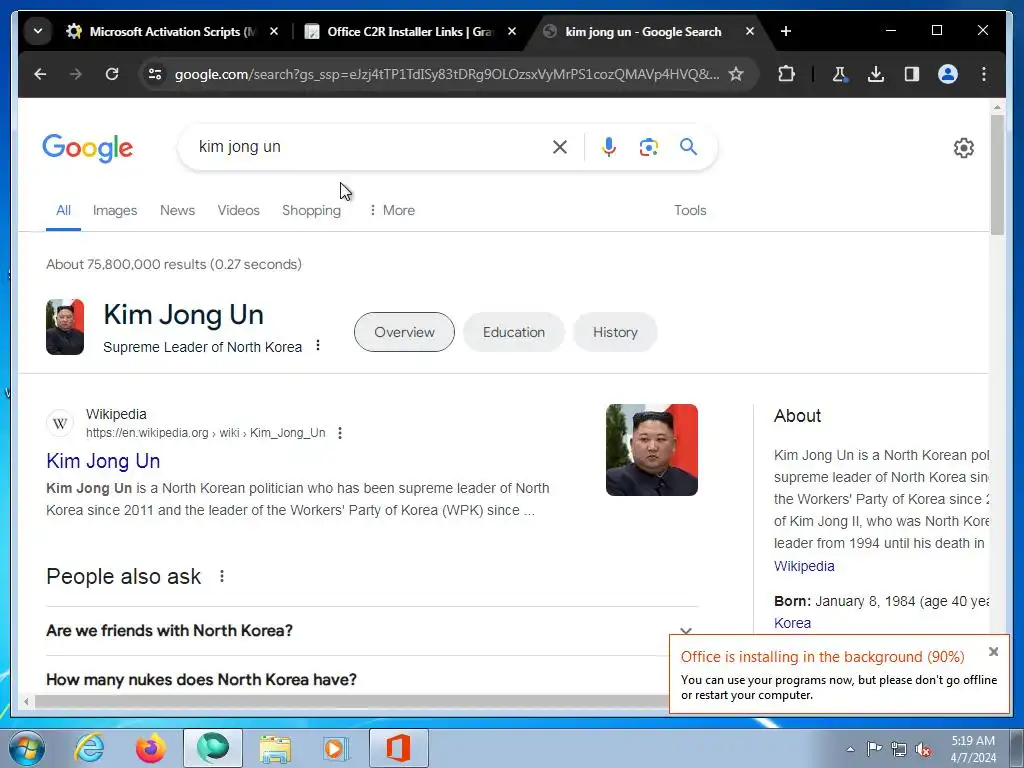Switch to Videos results
1024x768 pixels.
click(x=238, y=210)
